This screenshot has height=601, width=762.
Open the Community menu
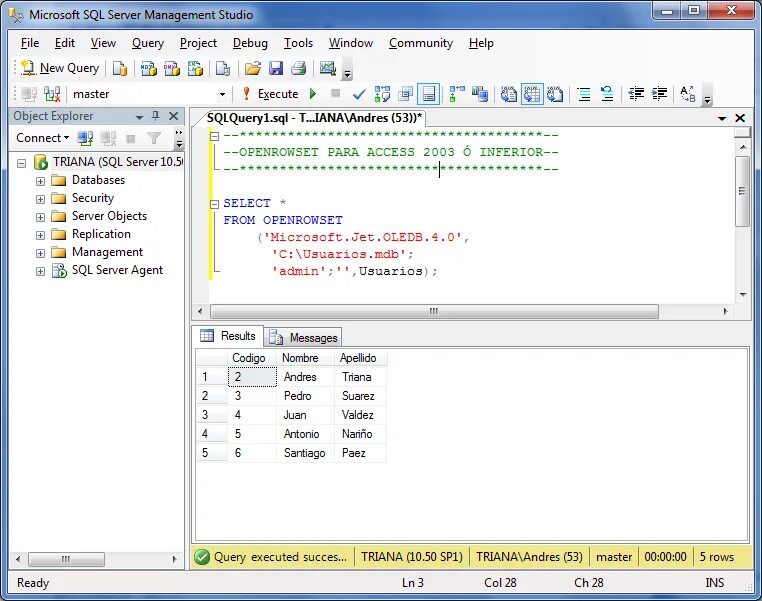pos(421,43)
